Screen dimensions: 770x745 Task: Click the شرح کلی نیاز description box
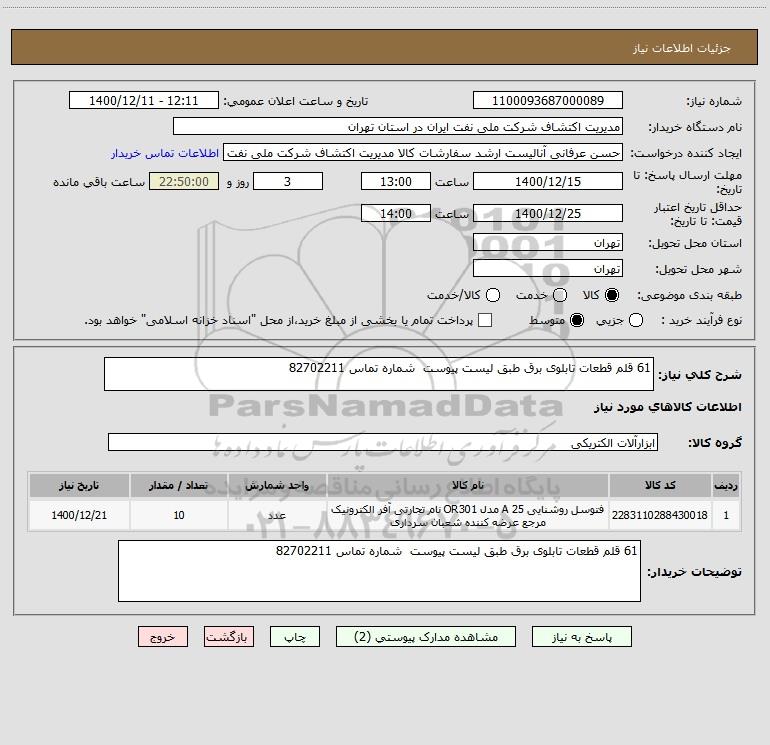coord(379,374)
